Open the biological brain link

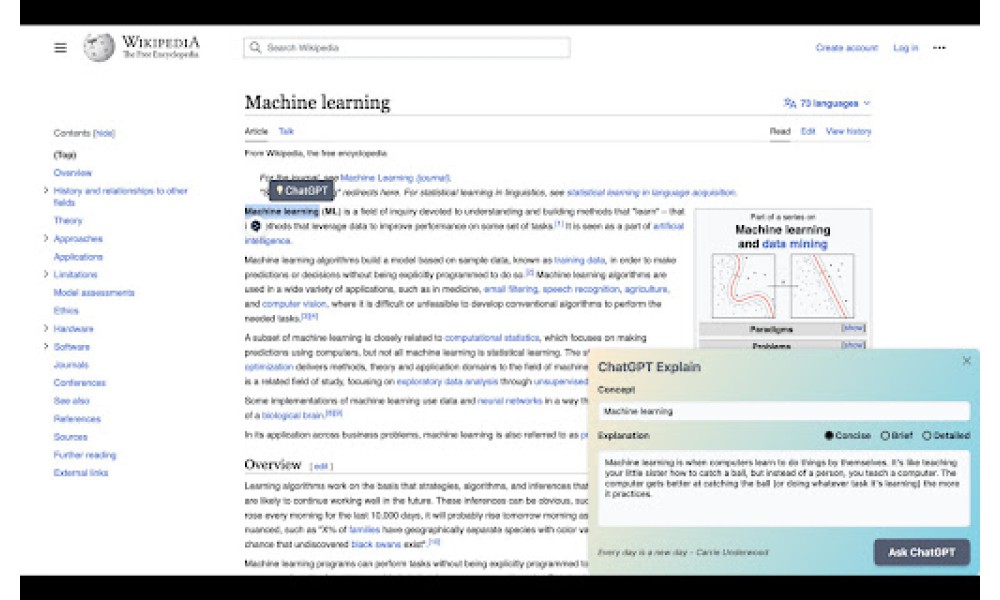coord(293,415)
